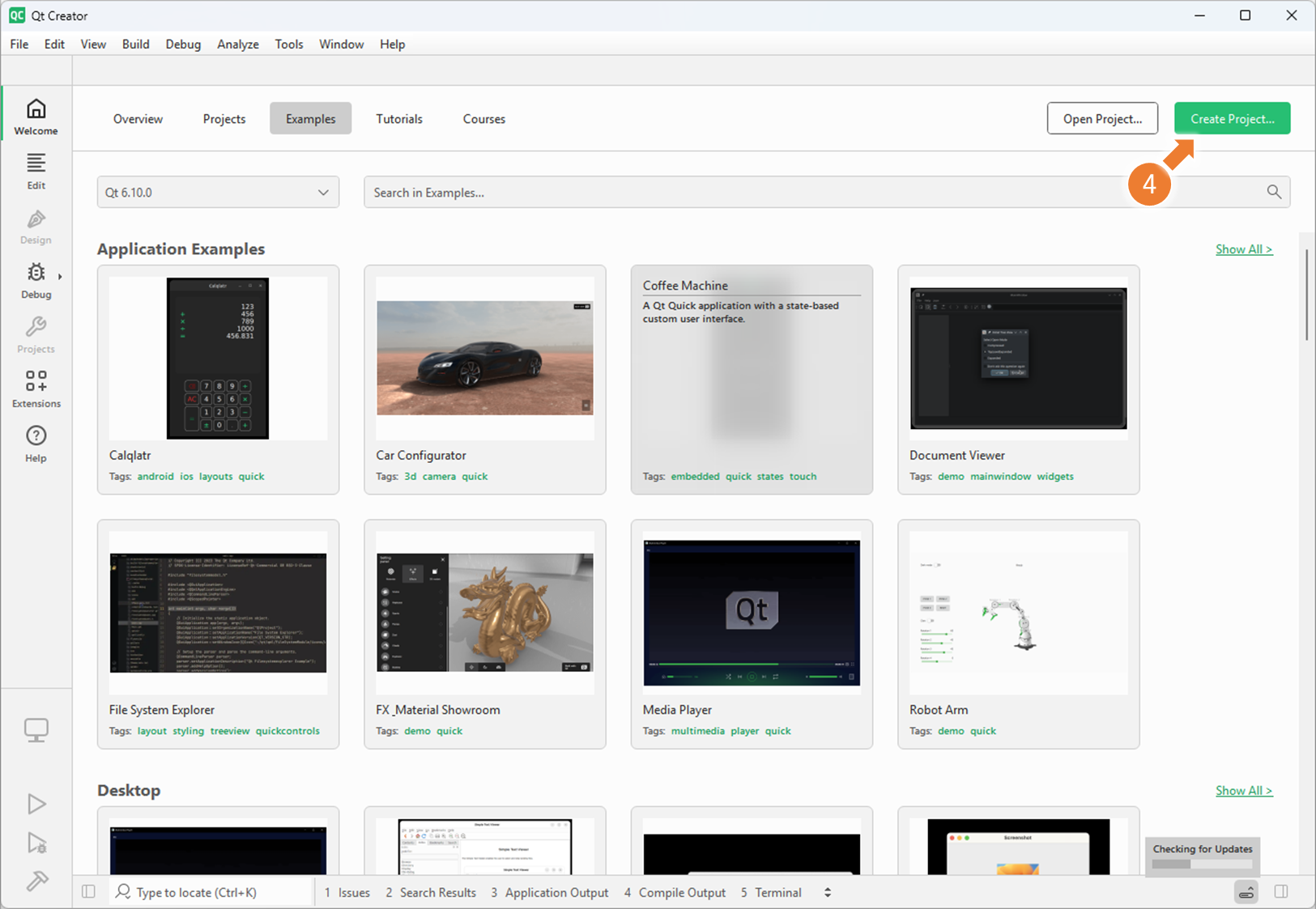The width and height of the screenshot is (1316, 909).
Task: Open Document Viewer example thumbnail
Action: (1018, 358)
